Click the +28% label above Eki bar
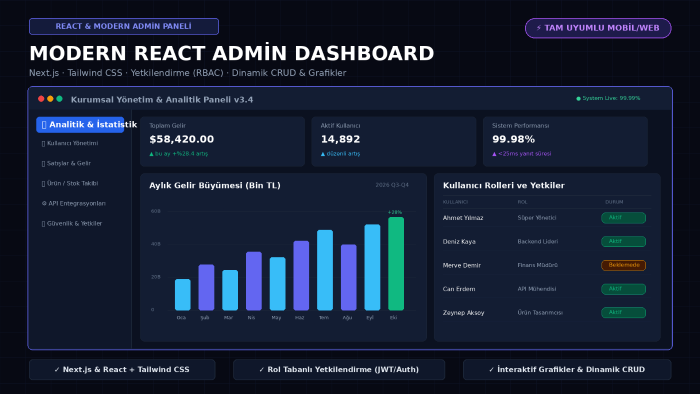The image size is (700, 394). 395,212
